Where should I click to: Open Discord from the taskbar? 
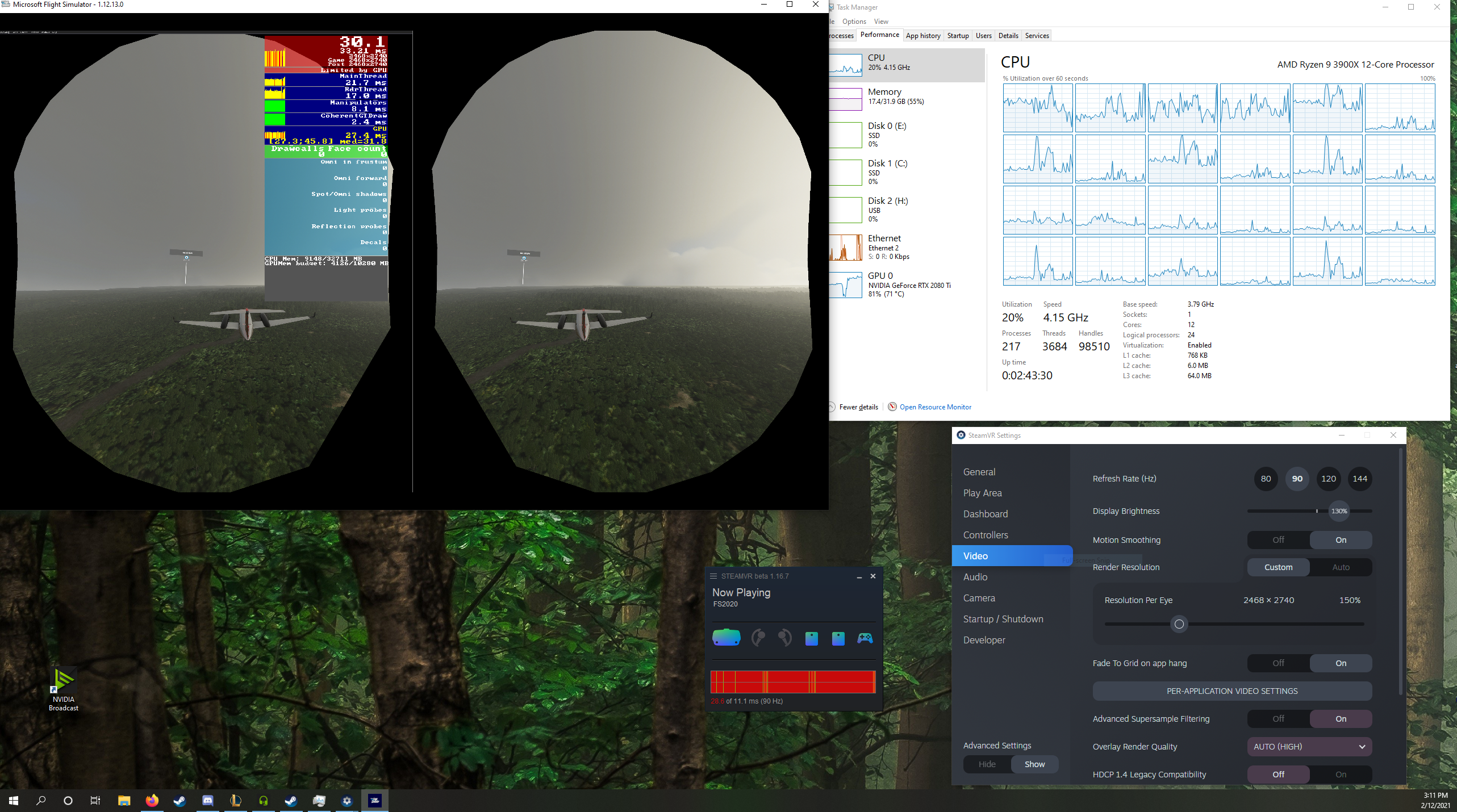pos(208,801)
